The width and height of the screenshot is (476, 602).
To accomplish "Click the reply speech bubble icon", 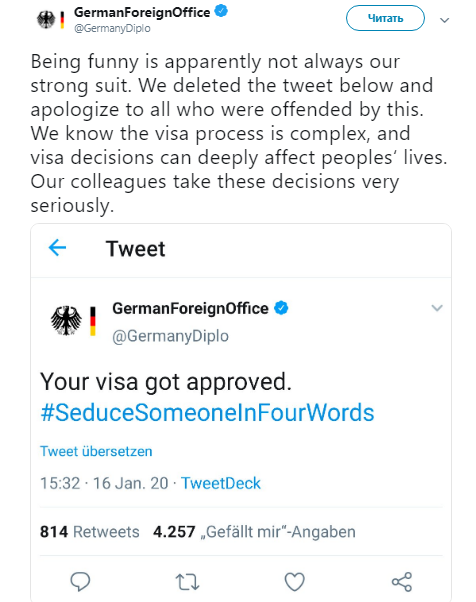I will click(80, 581).
